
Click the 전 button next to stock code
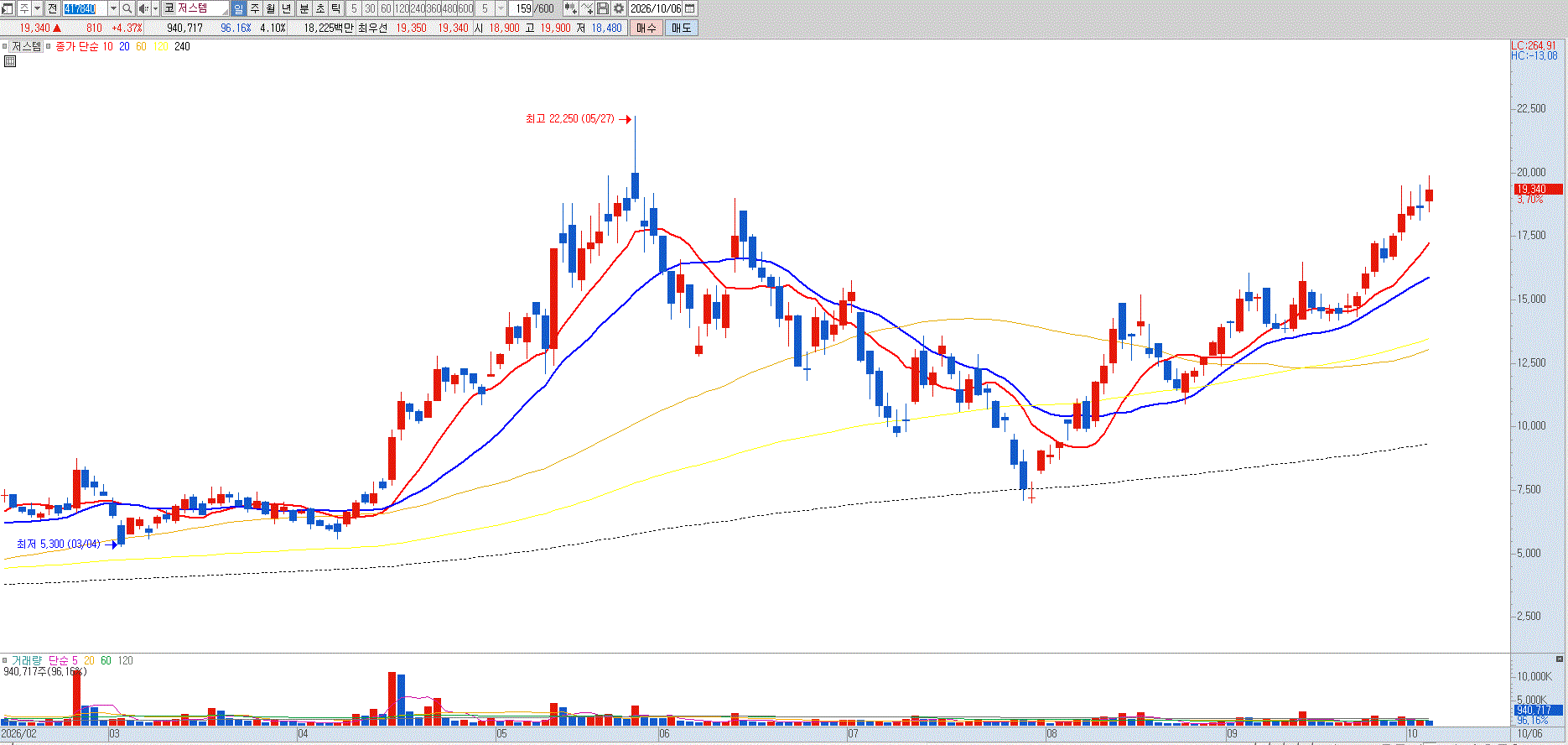click(x=53, y=8)
